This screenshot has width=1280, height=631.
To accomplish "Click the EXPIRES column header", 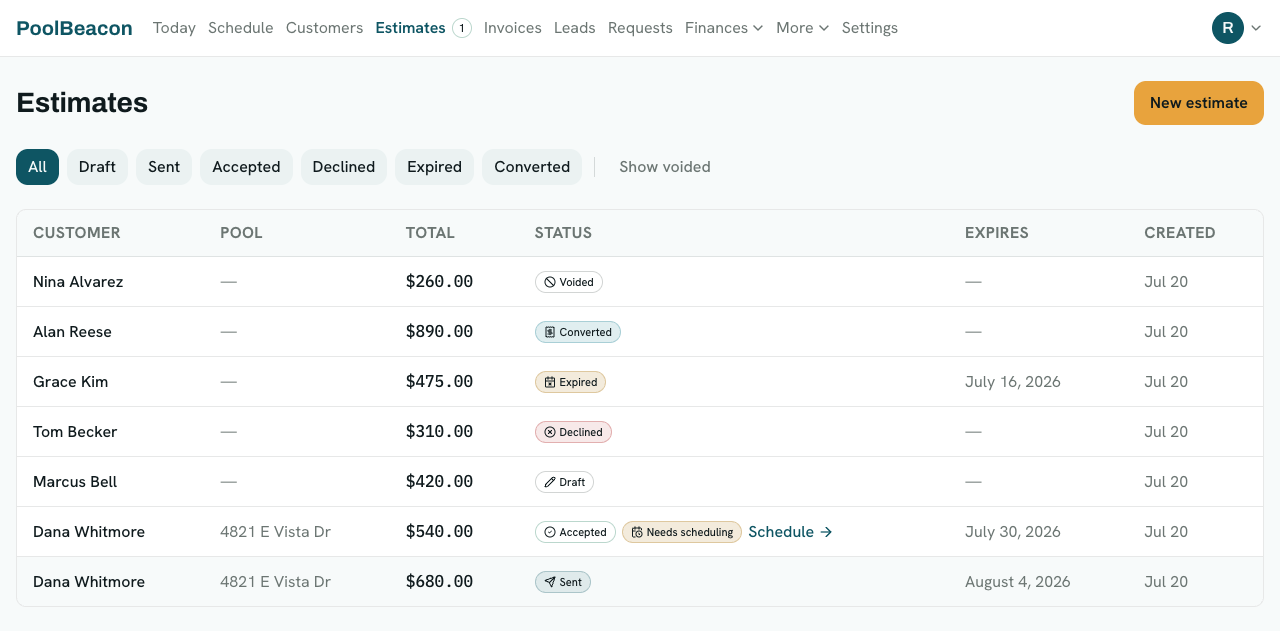I will (997, 233).
